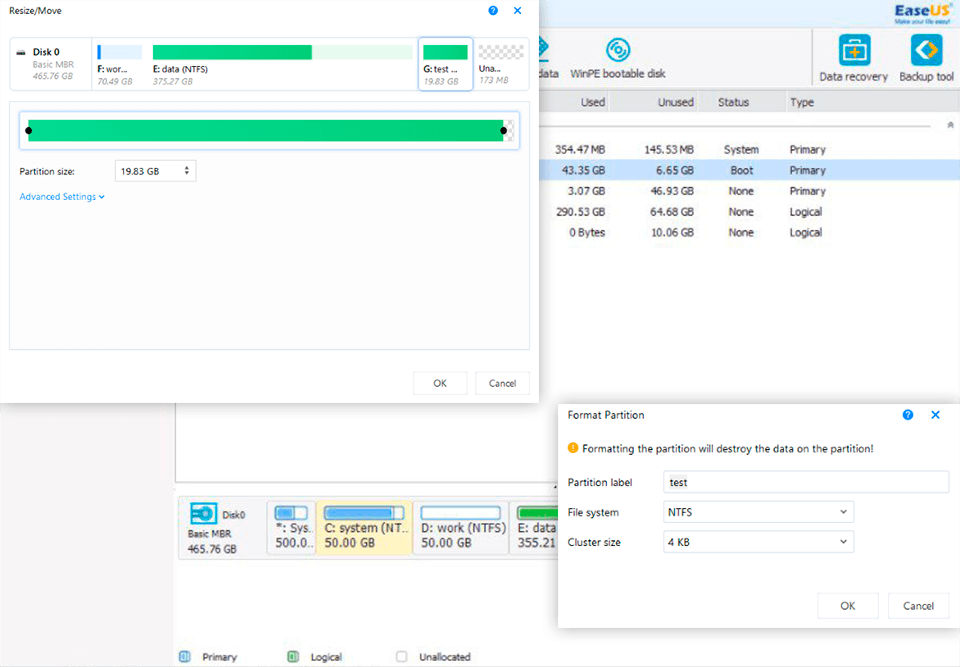Launch the Data recovery tool

[854, 57]
